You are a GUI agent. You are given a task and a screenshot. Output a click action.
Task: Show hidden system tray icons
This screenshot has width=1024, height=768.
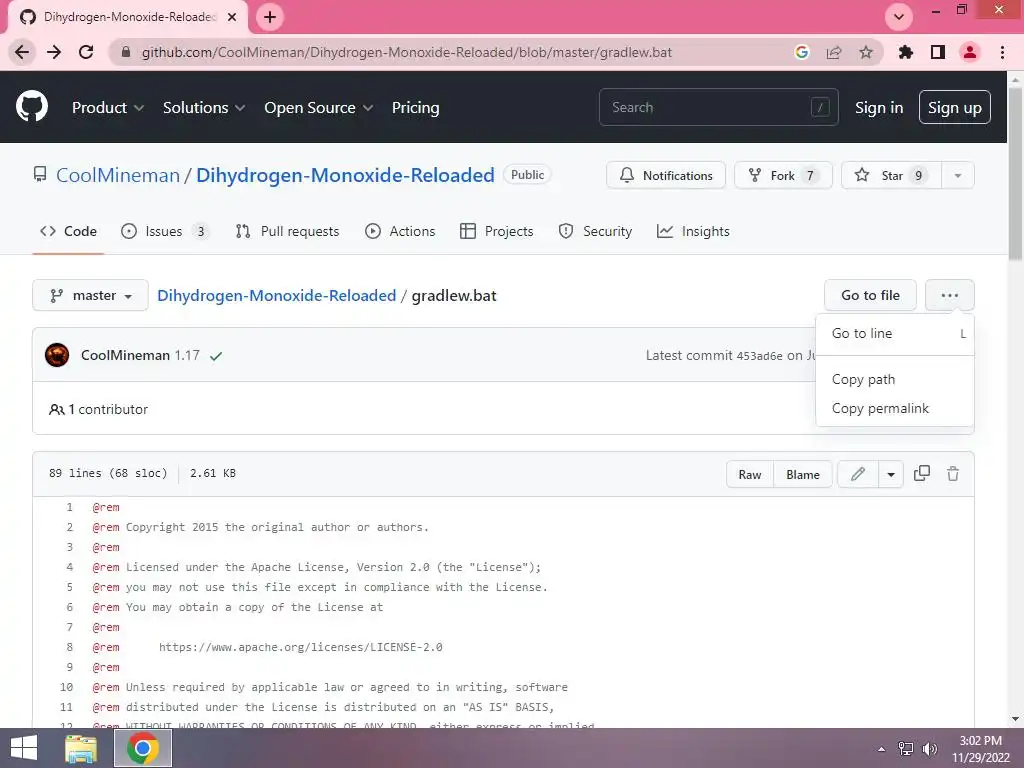pyautogui.click(x=882, y=748)
